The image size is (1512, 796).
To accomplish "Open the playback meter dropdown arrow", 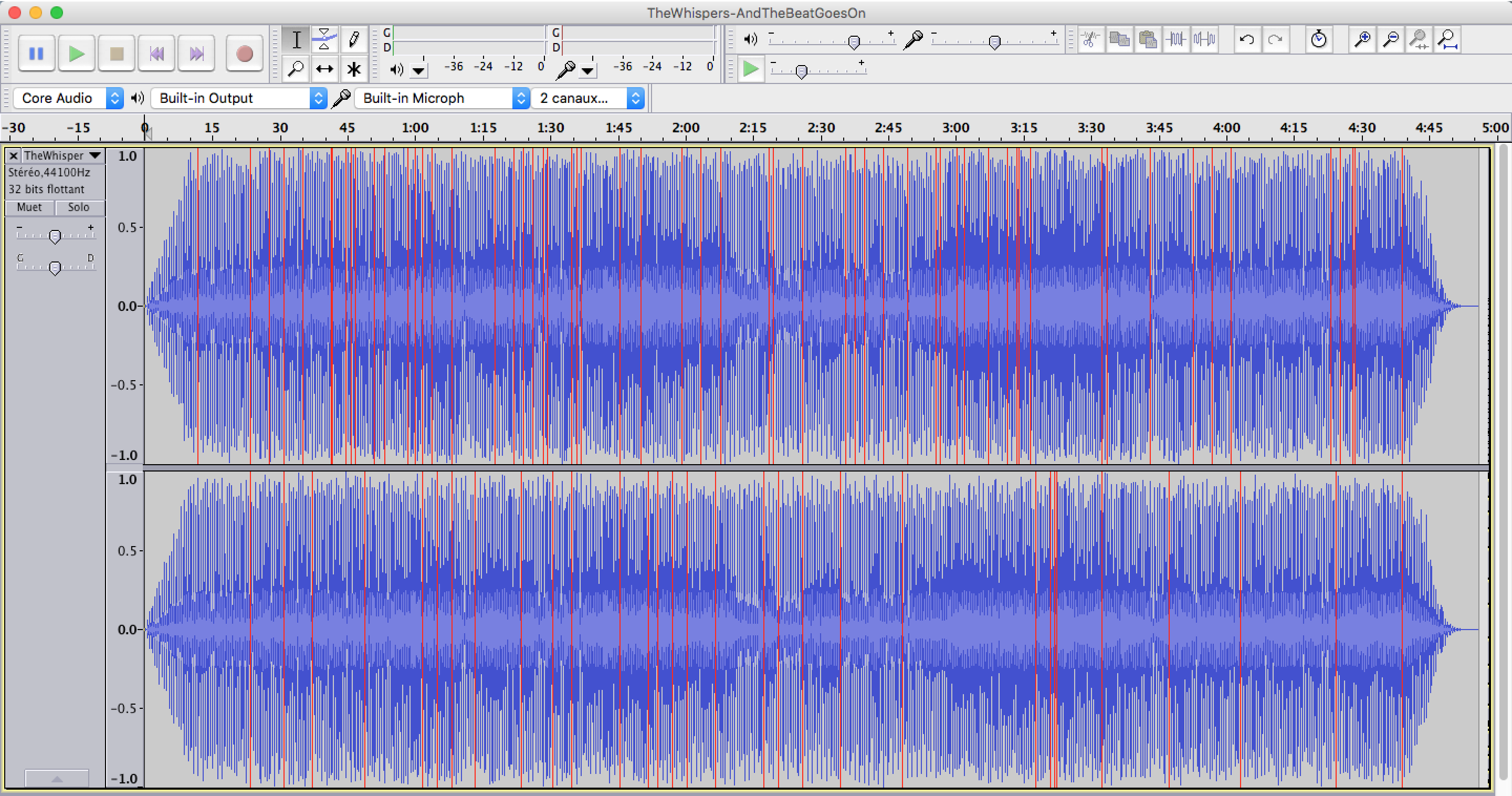I will [x=418, y=71].
